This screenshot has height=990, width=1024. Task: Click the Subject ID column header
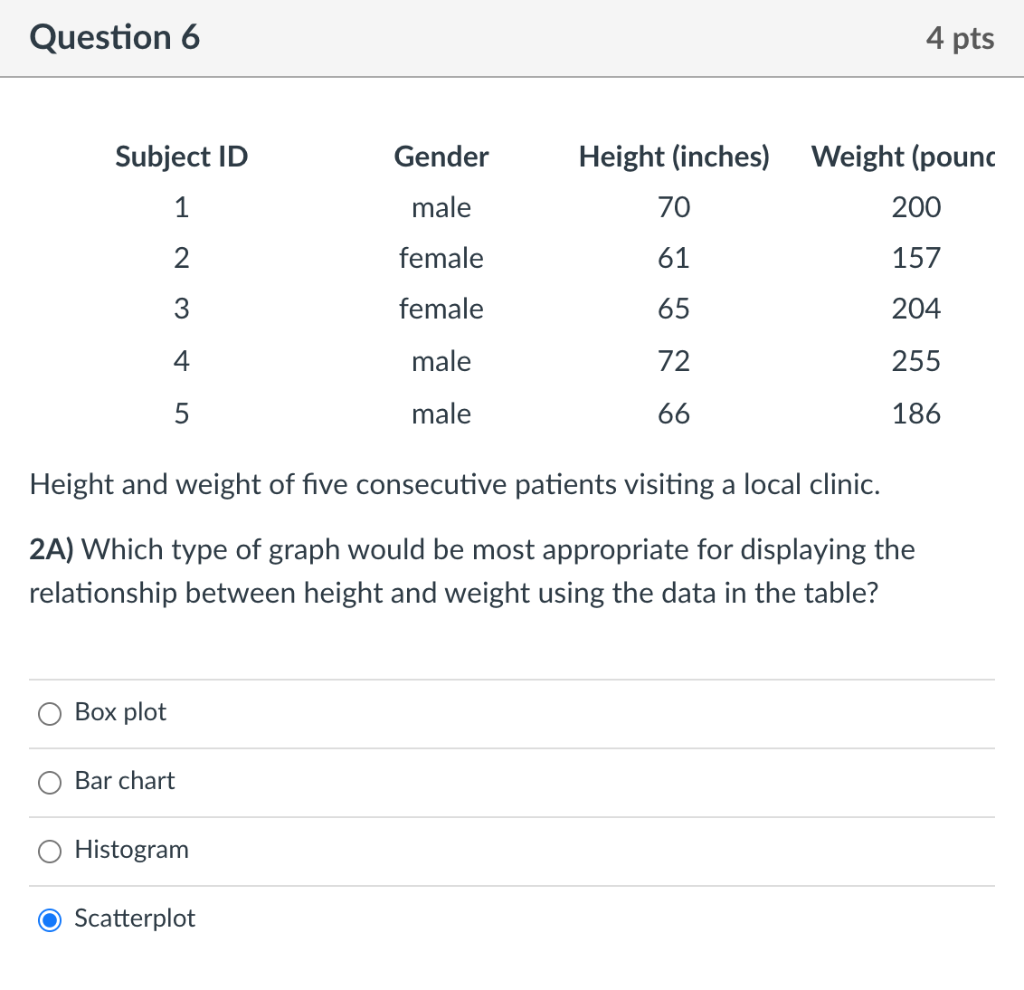point(181,157)
